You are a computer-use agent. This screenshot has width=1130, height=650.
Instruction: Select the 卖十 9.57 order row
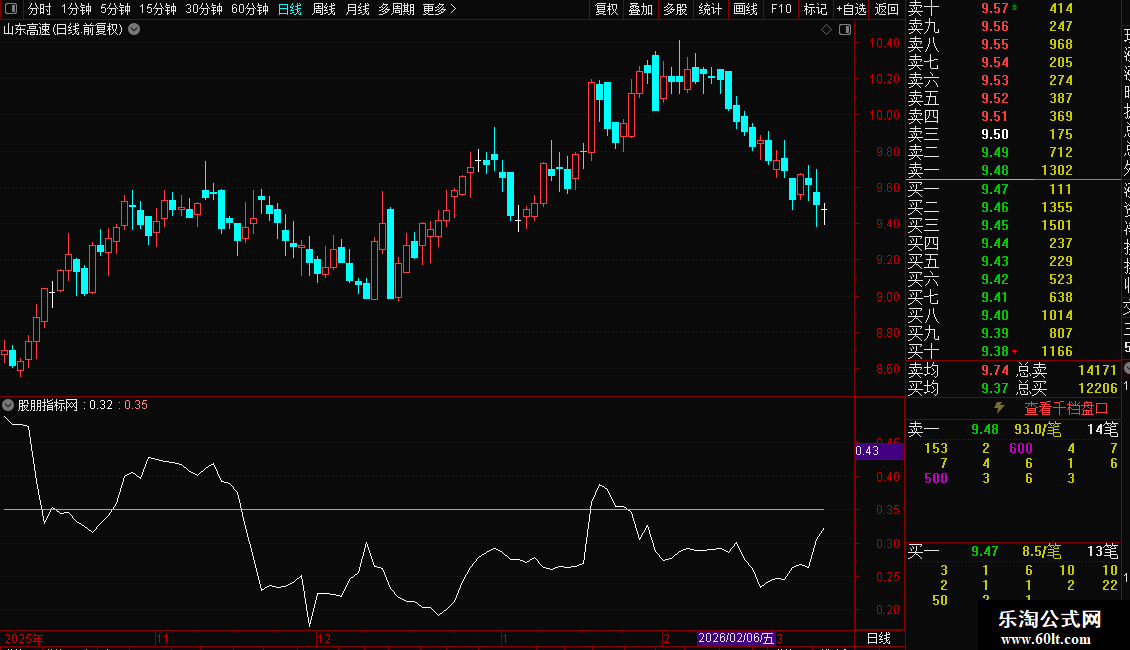[x=1013, y=9]
